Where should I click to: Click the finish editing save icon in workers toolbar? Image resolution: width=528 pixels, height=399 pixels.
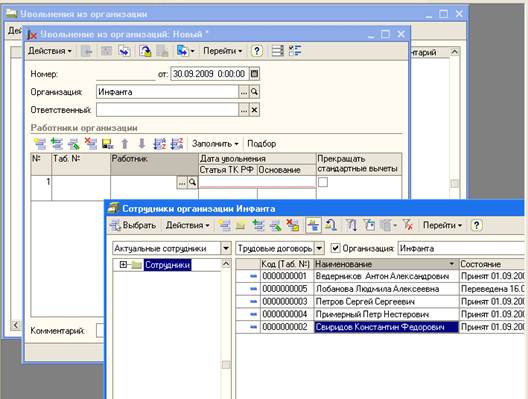click(108, 144)
